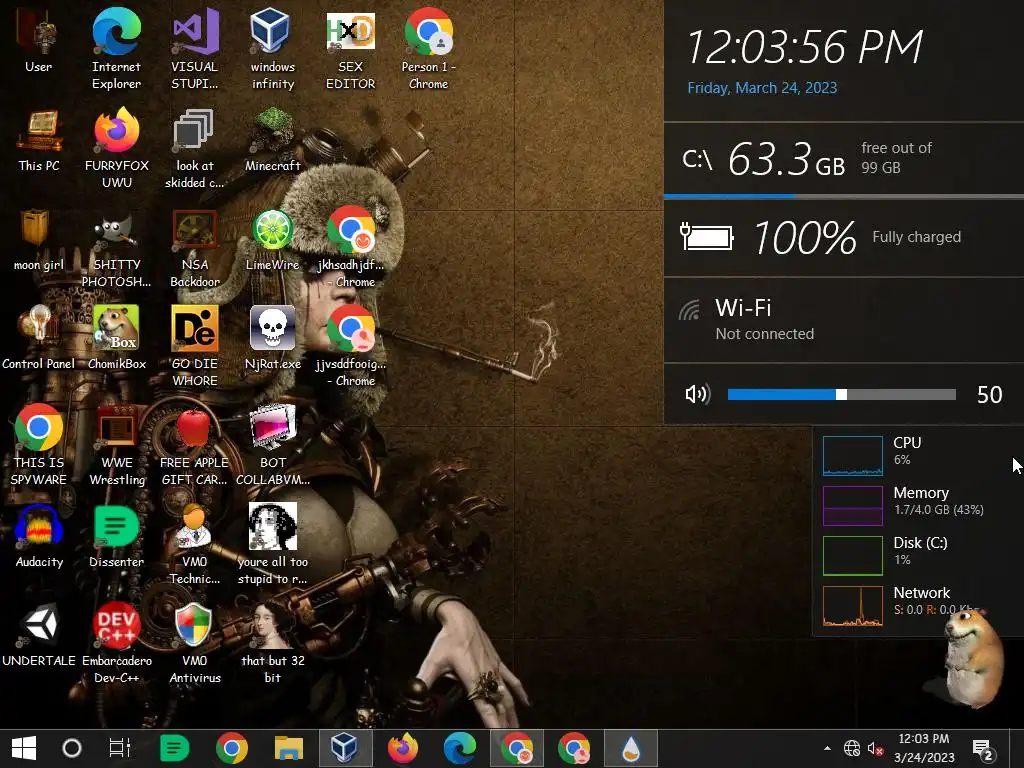This screenshot has height=768, width=1024.
Task: Click C:\ drive free space tile
Action: 844,159
